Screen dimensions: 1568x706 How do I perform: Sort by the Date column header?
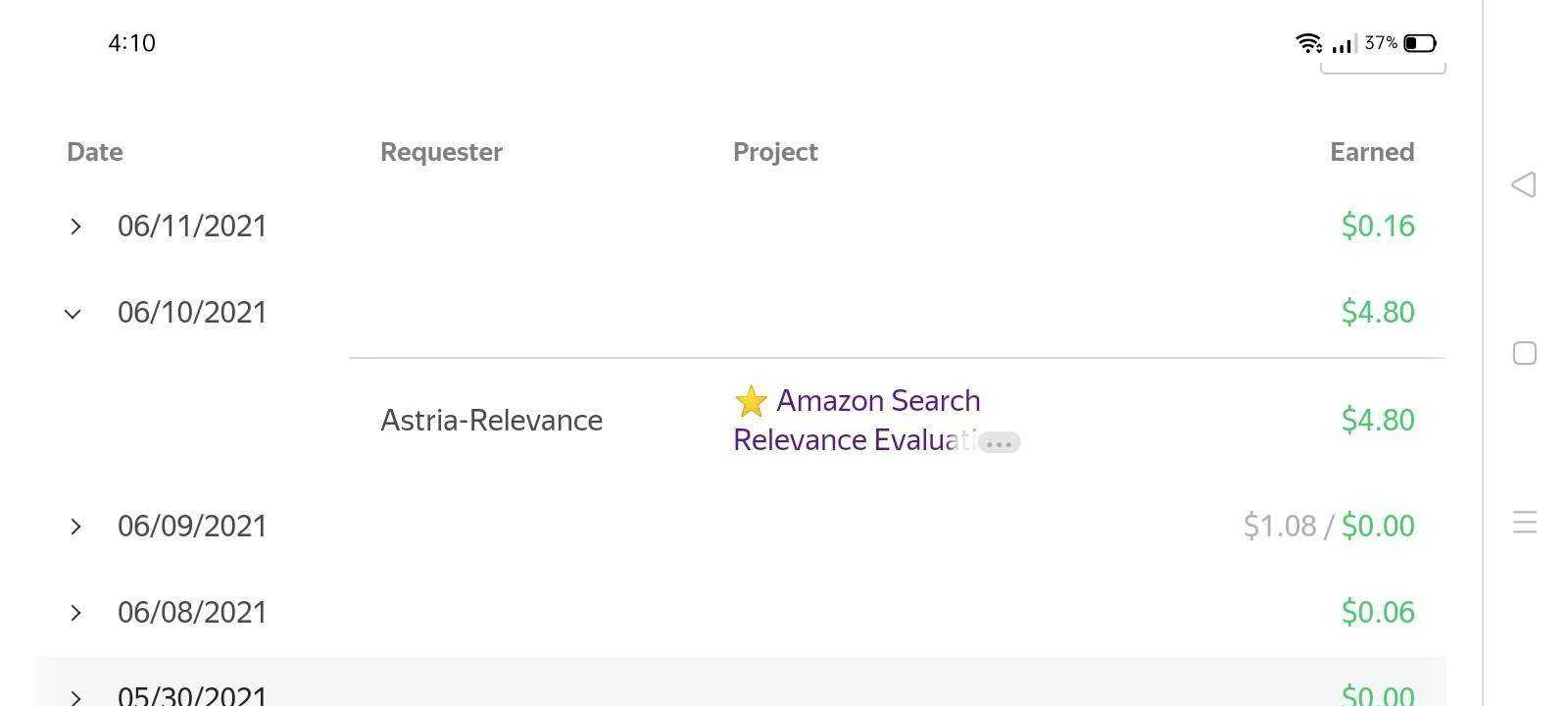coord(95,152)
